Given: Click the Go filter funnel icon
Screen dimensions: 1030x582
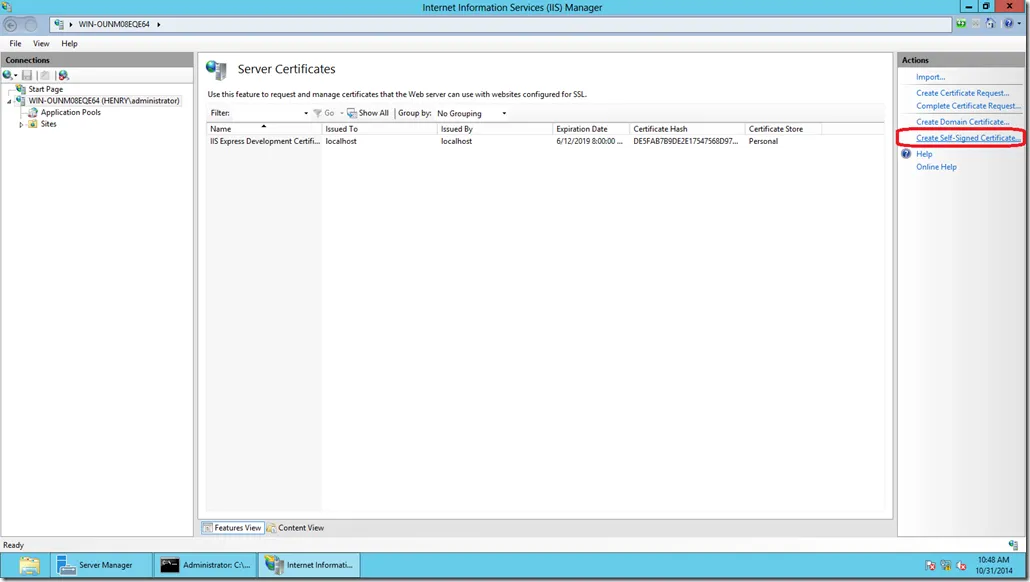Looking at the screenshot, I should 317,113.
